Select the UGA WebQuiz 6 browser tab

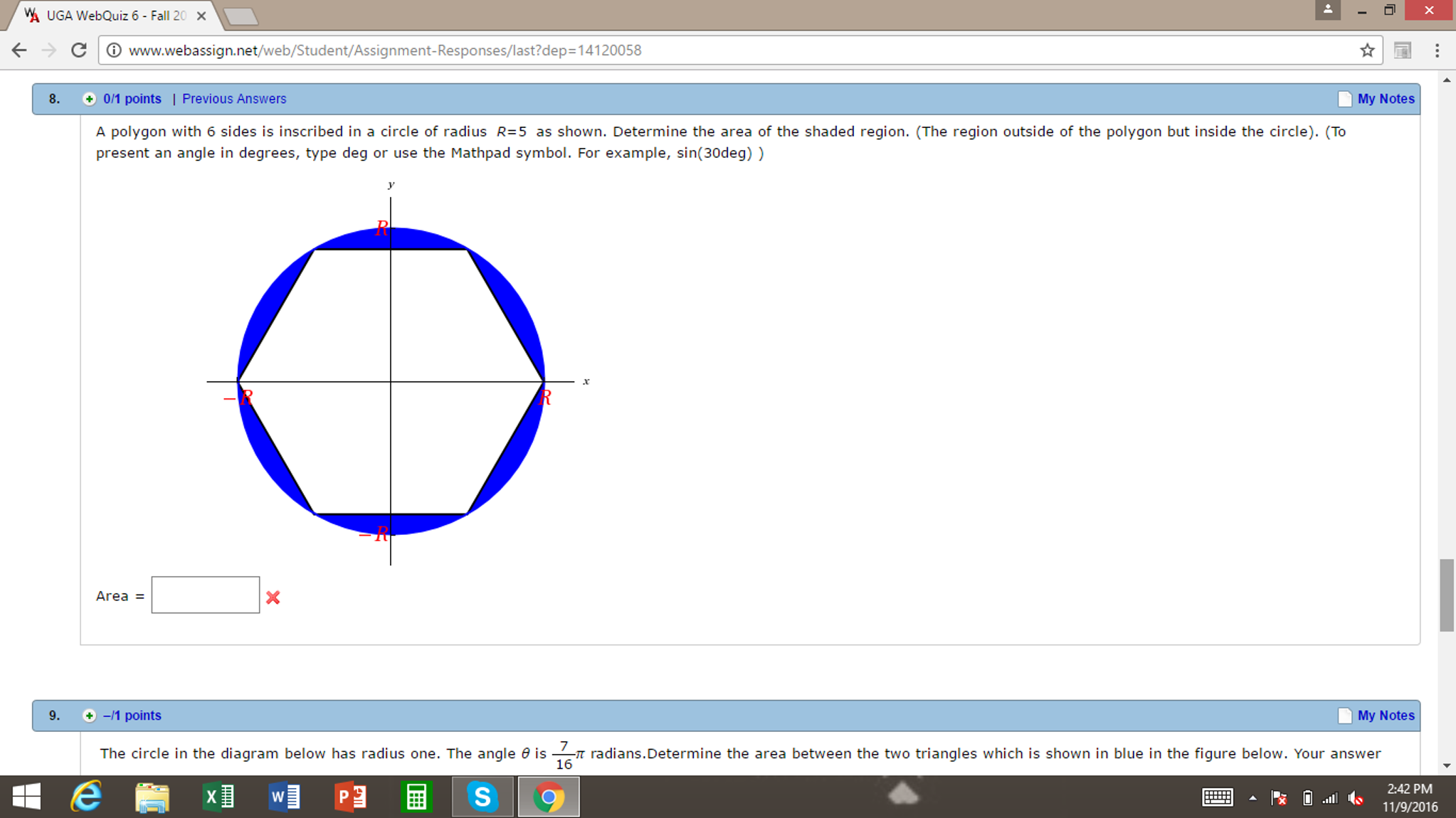107,15
